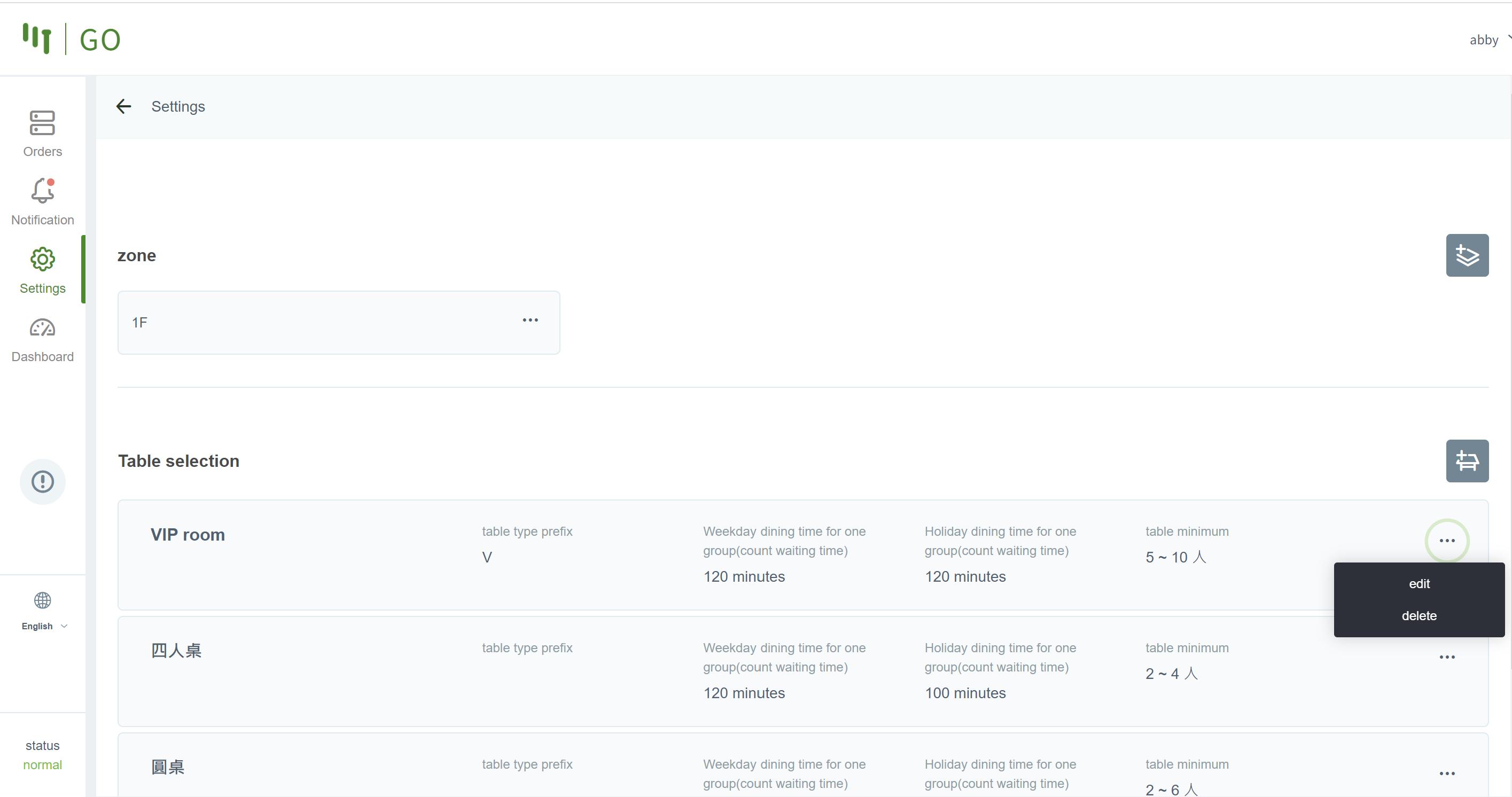Screen dimensions: 1512x797
Task: Click the exclamation alert circle icon
Action: (42, 482)
